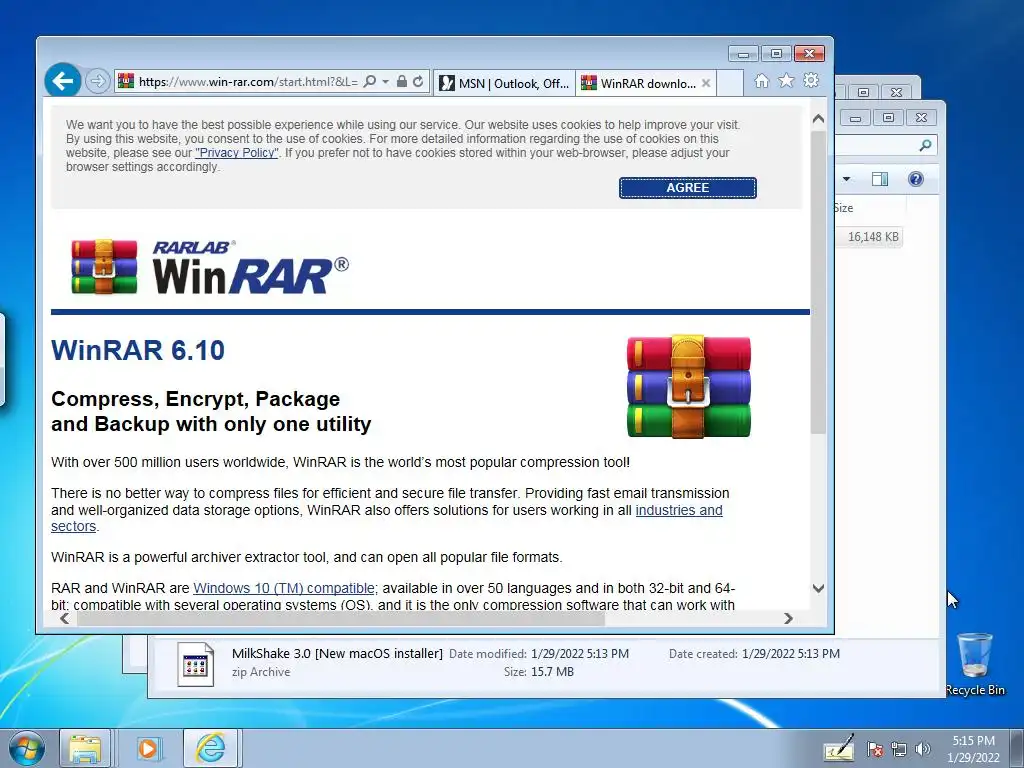Click the MilkShake zip archive file icon
The image size is (1024, 768).
(195, 664)
